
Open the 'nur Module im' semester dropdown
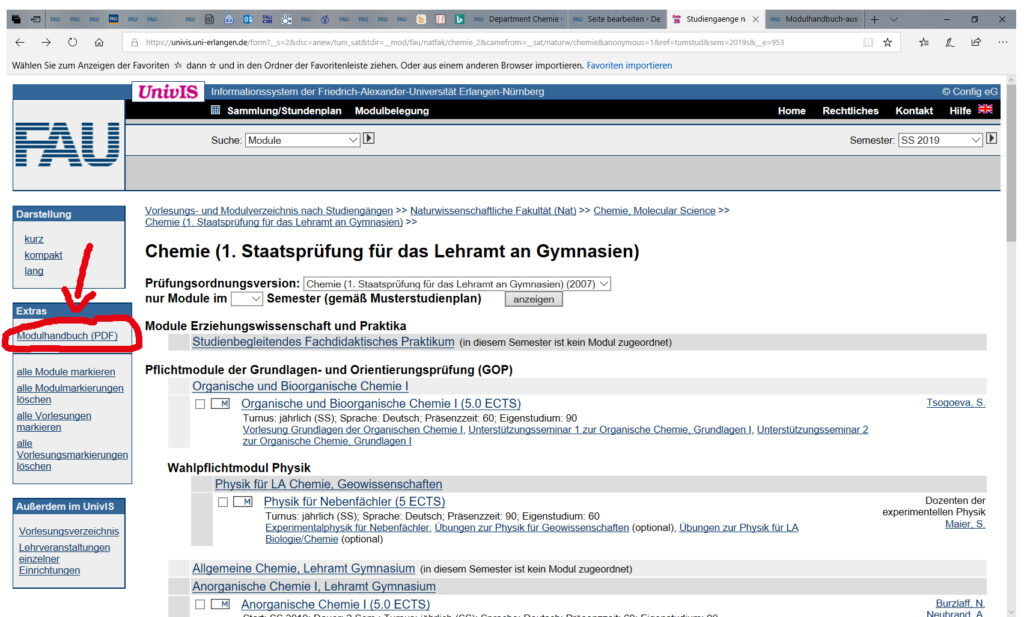coord(247,298)
